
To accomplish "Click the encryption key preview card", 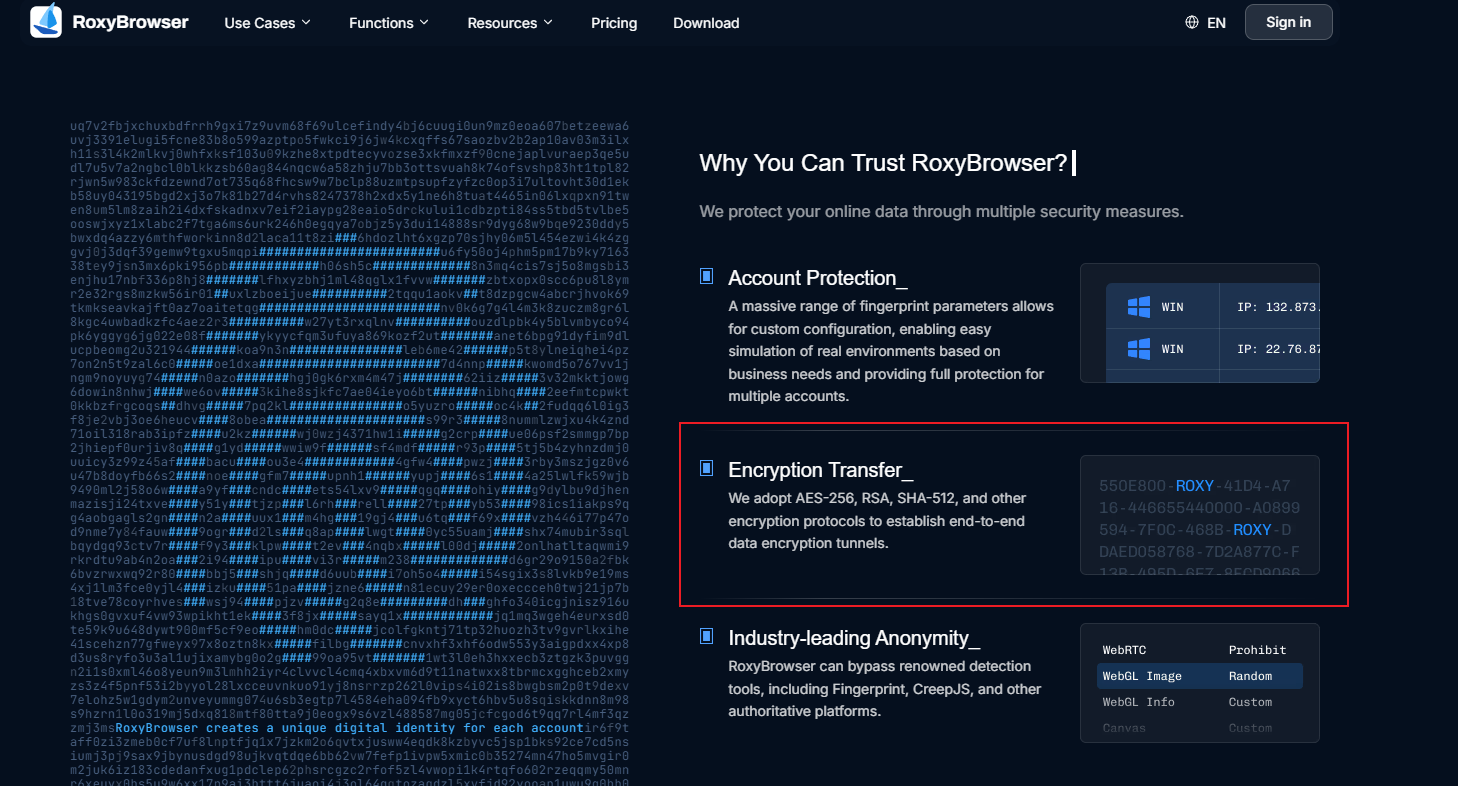I will coord(1199,515).
